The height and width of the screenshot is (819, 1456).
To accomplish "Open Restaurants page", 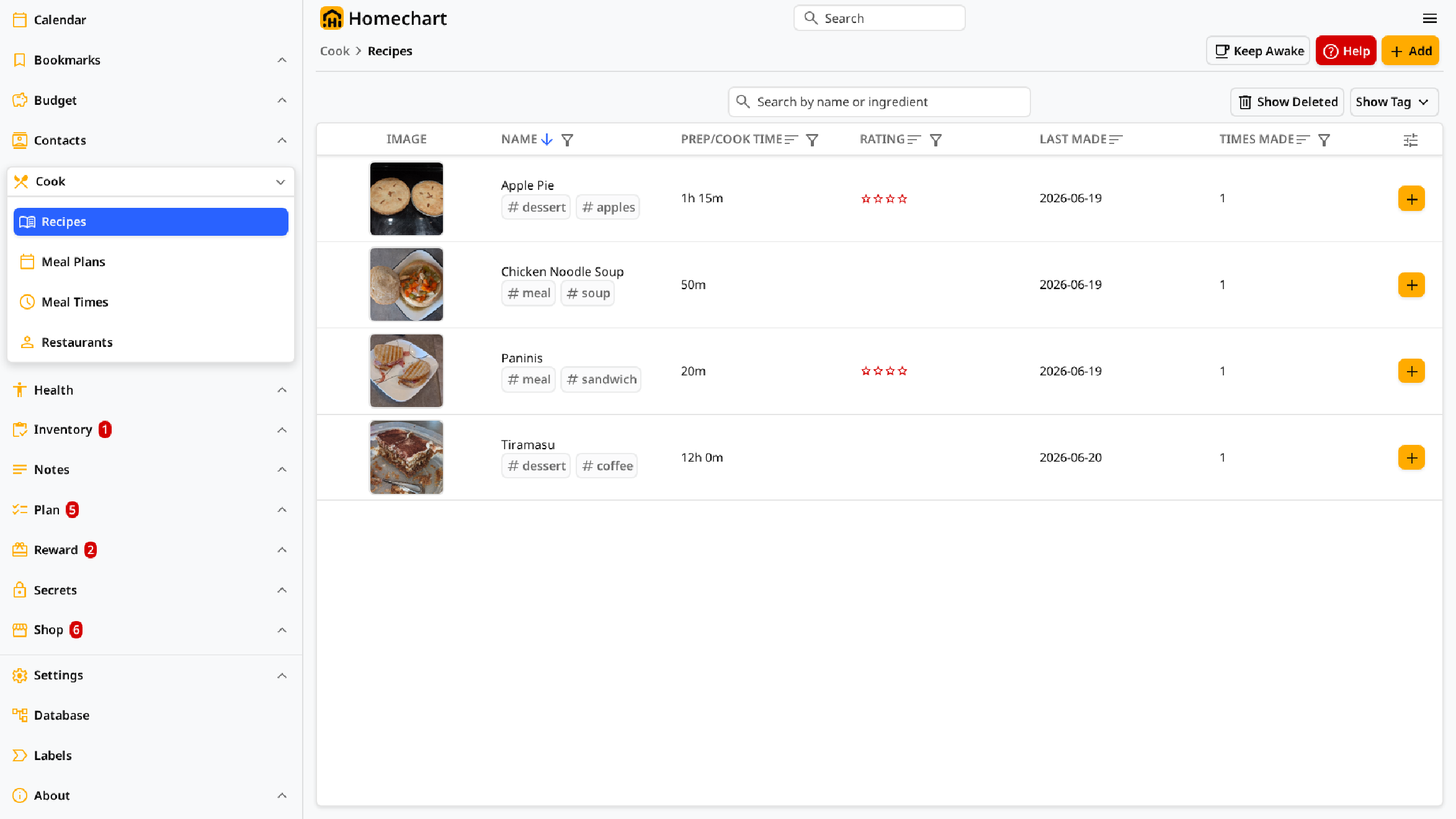I will point(151,342).
